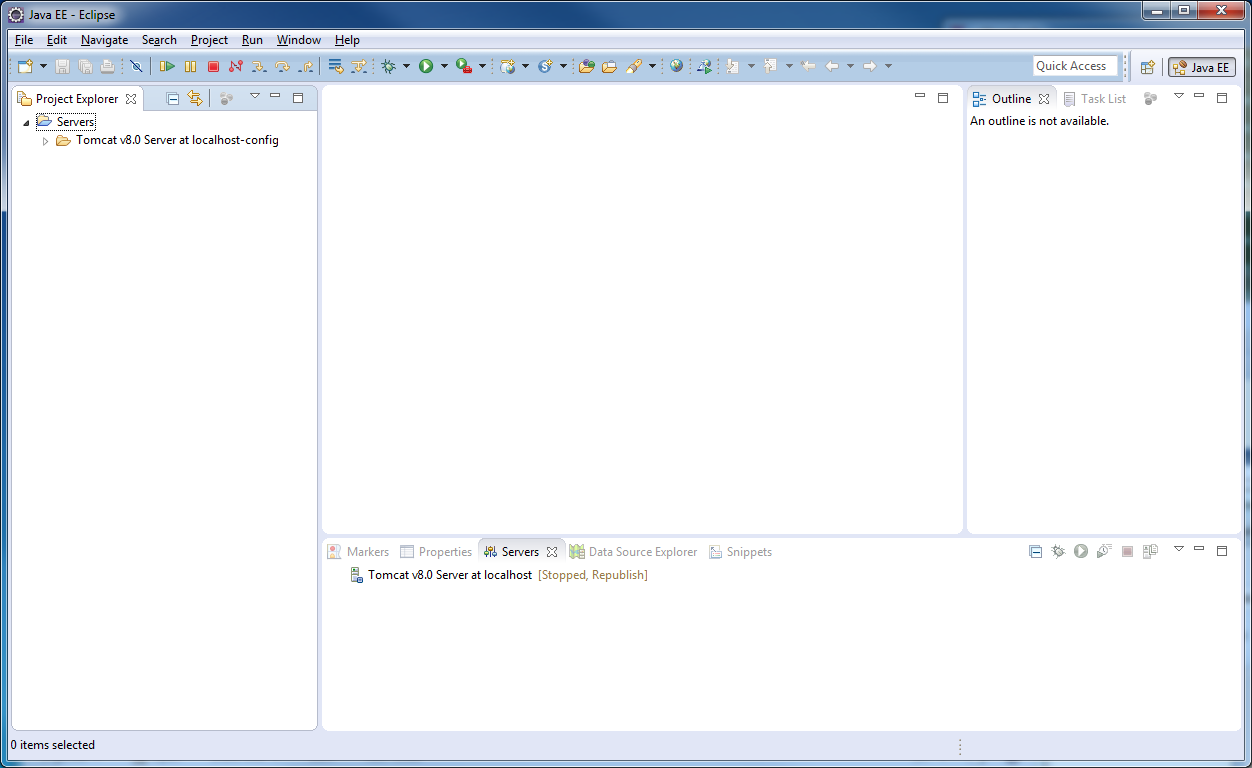The image size is (1252, 768).
Task: Click the green Run button in toolbar
Action: 426,66
